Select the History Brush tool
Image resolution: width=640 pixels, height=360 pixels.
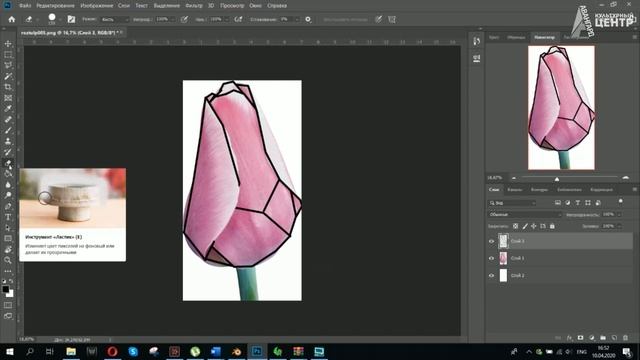click(8, 152)
